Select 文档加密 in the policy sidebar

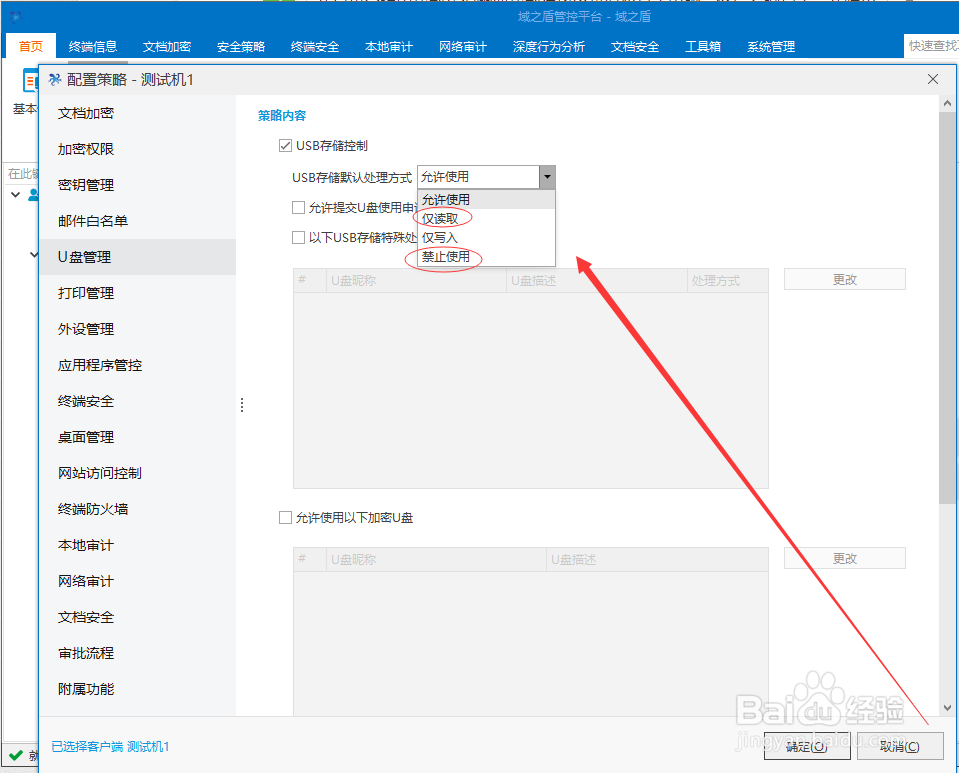click(138, 113)
